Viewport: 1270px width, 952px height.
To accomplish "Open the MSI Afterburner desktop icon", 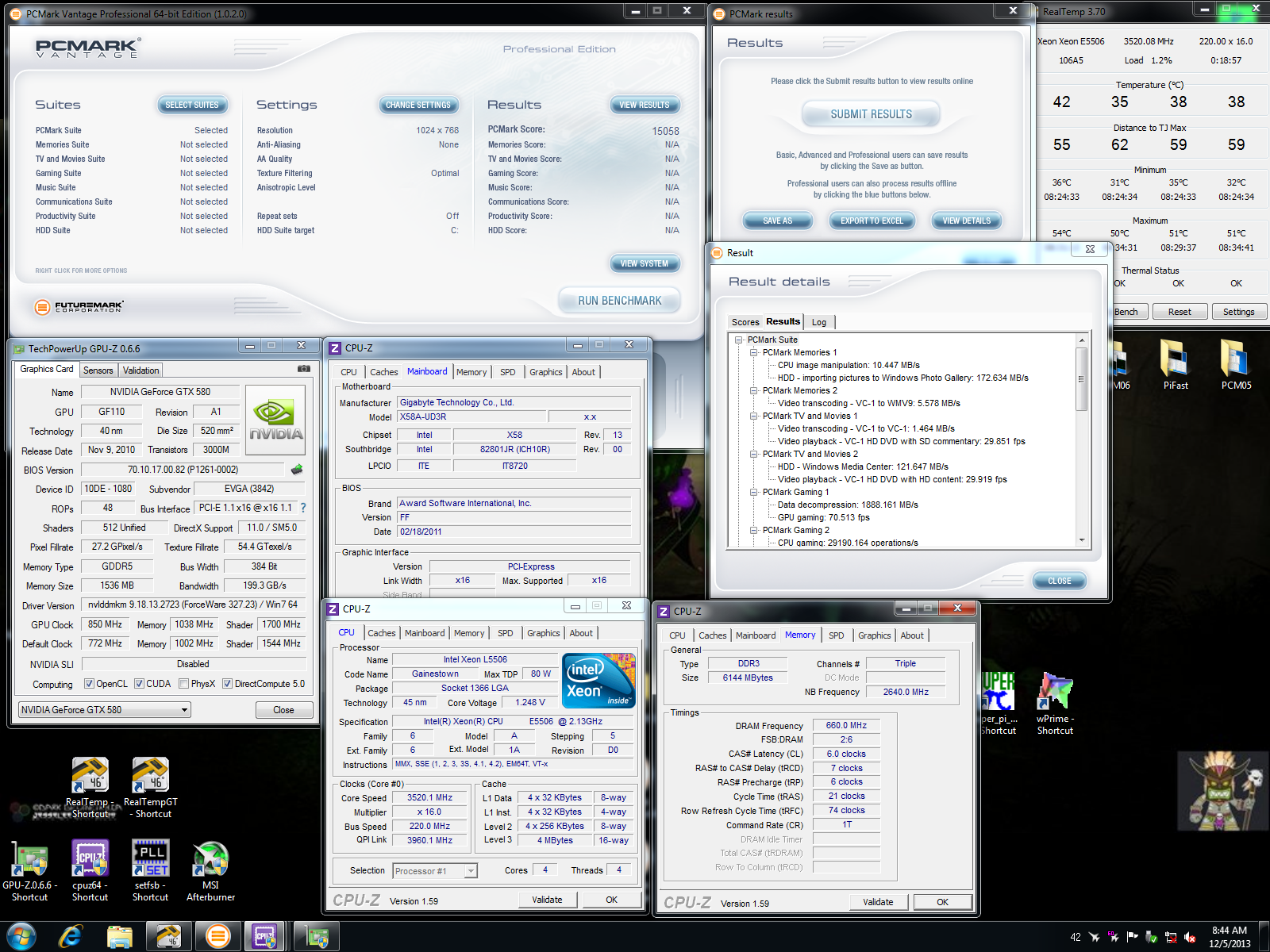I will click(x=210, y=871).
